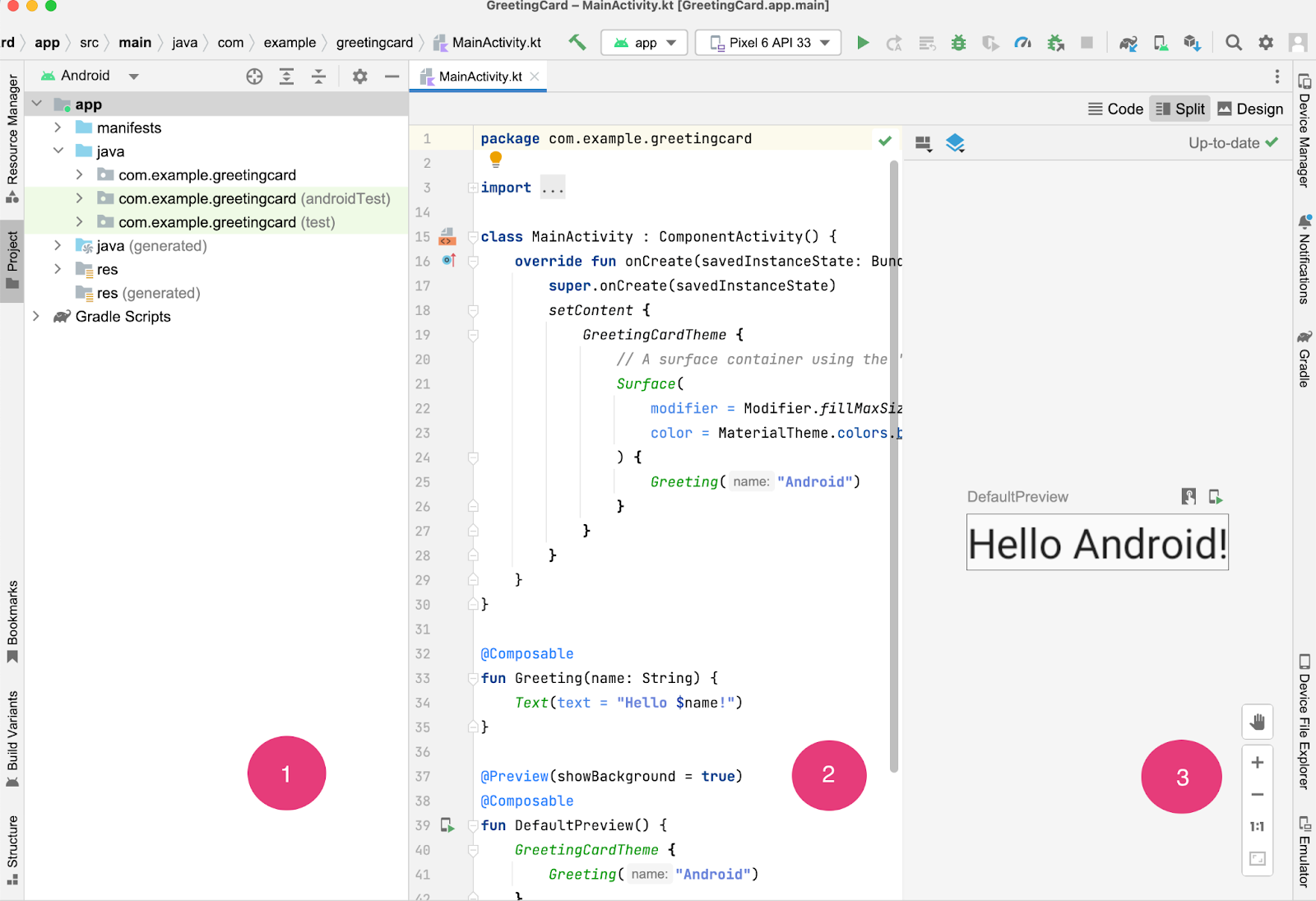Click the Search Everywhere magnifier icon
The width and height of the screenshot is (1316, 901).
1233,43
